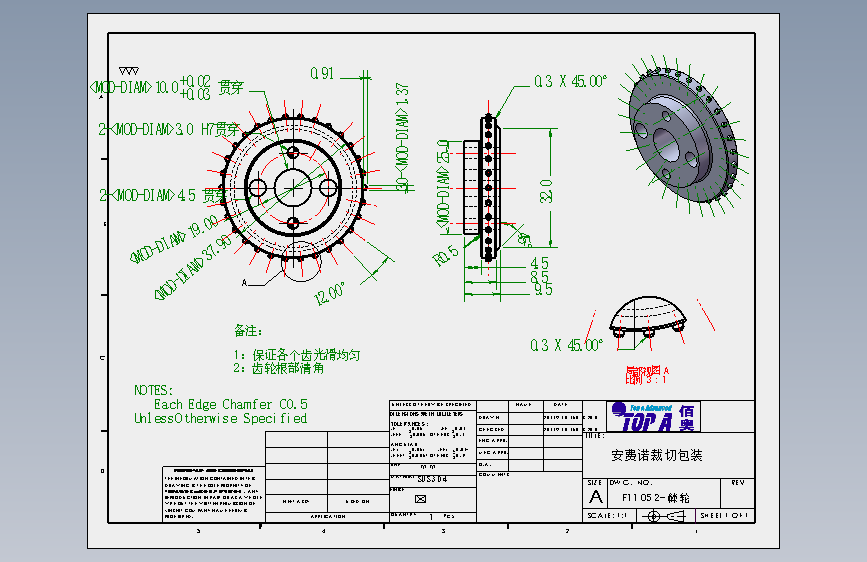The height and width of the screenshot is (562, 867).
Task: Select the R0.5 radius dimension
Action: [446, 257]
